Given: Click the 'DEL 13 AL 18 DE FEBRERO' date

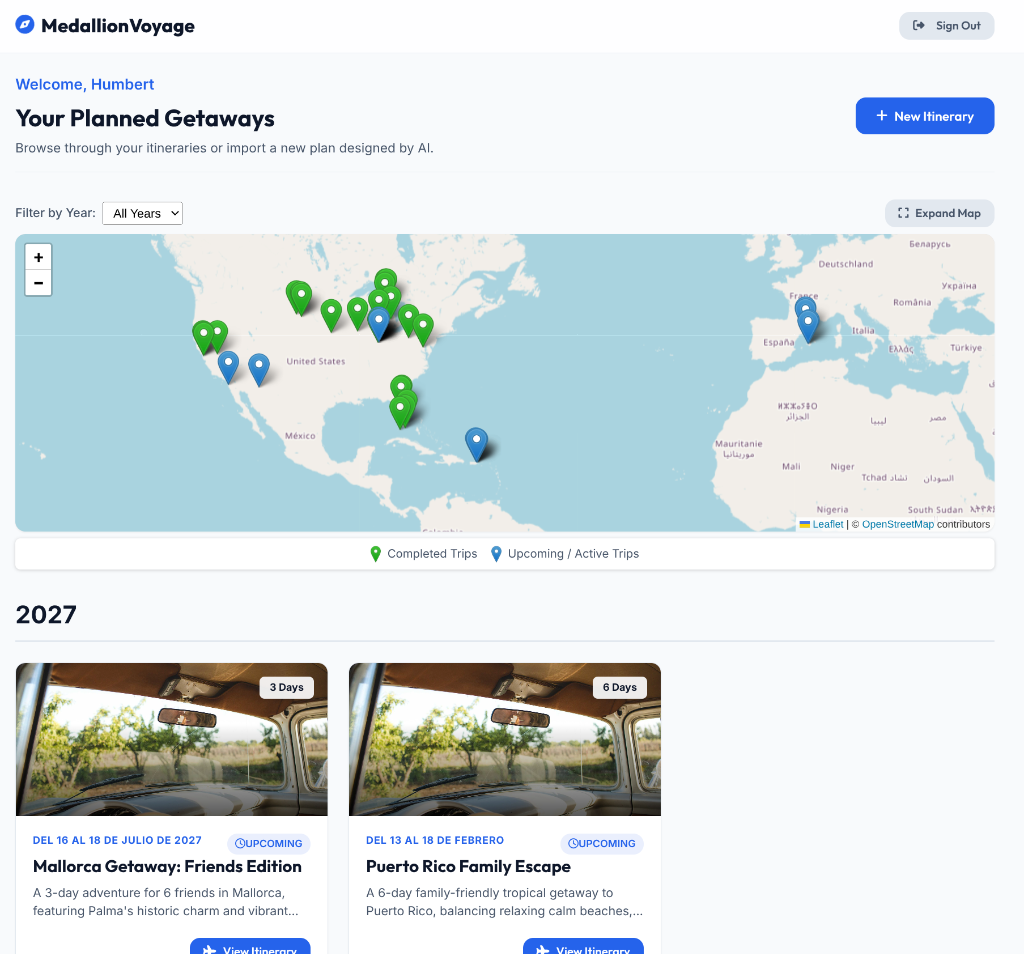Looking at the screenshot, I should pyautogui.click(x=435, y=840).
